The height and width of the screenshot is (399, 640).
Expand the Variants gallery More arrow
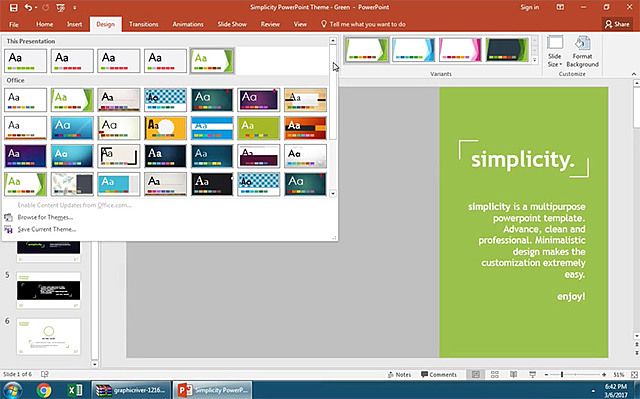point(534,60)
